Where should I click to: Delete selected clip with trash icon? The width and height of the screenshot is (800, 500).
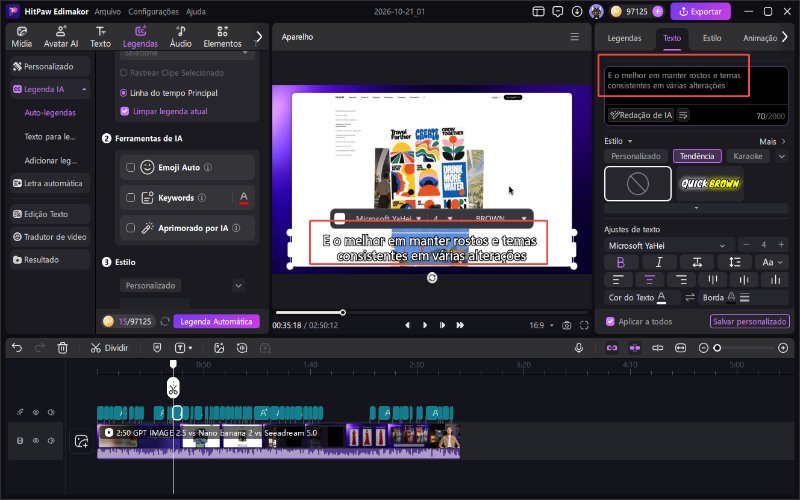click(x=62, y=348)
